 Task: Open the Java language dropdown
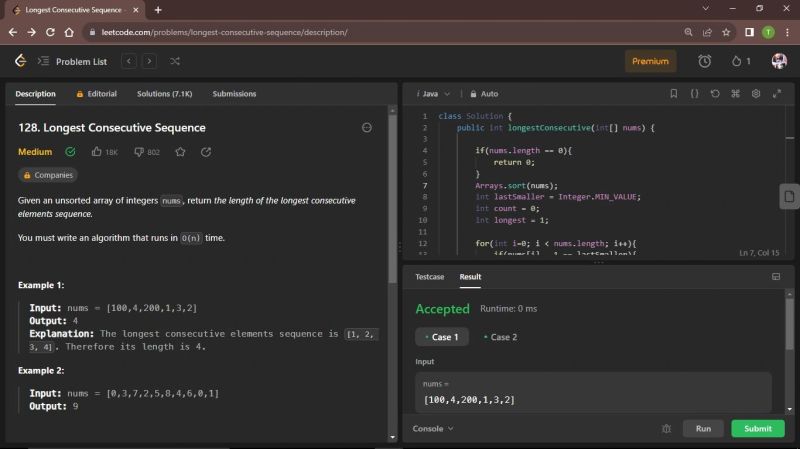433,94
